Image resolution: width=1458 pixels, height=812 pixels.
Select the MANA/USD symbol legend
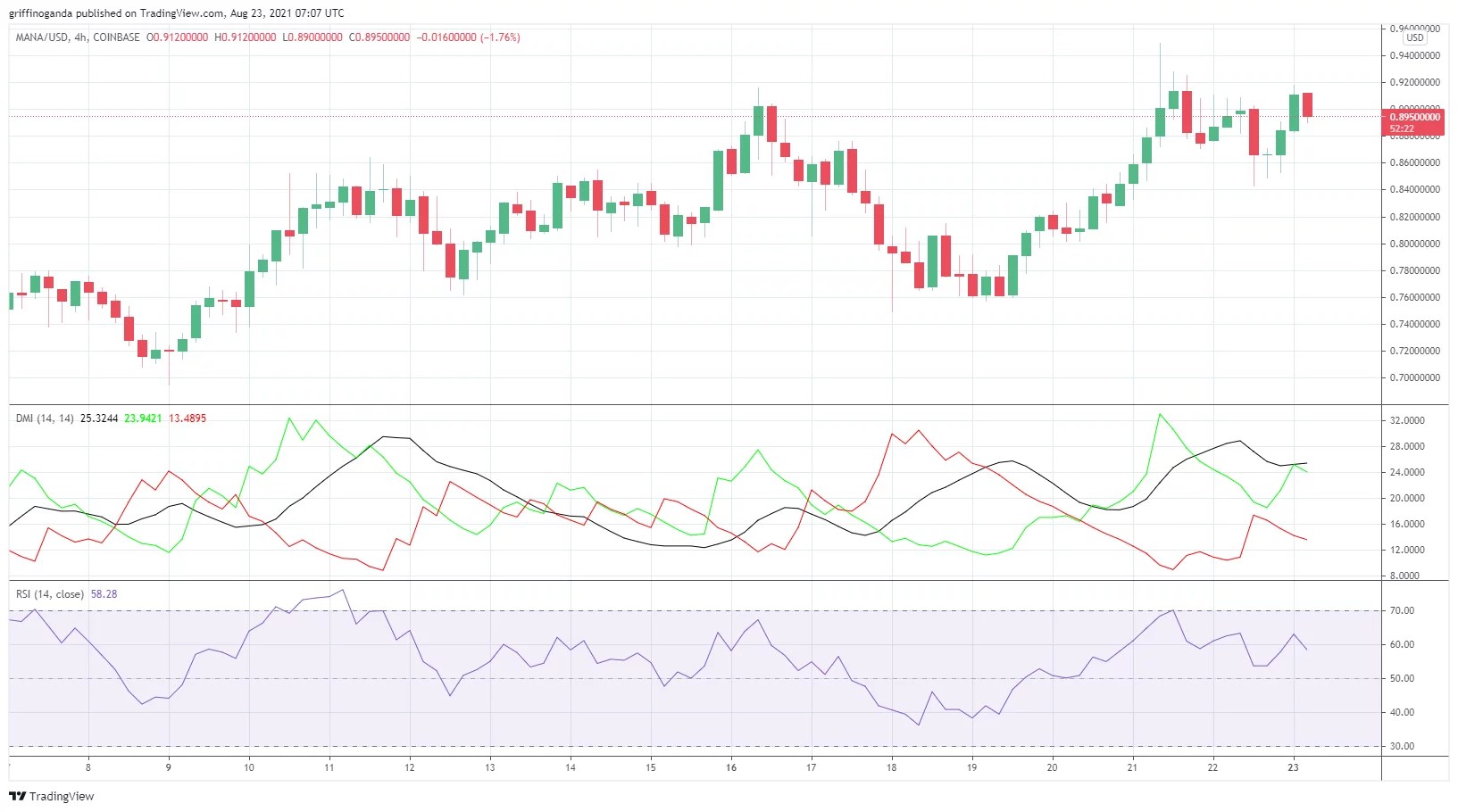coord(42,37)
